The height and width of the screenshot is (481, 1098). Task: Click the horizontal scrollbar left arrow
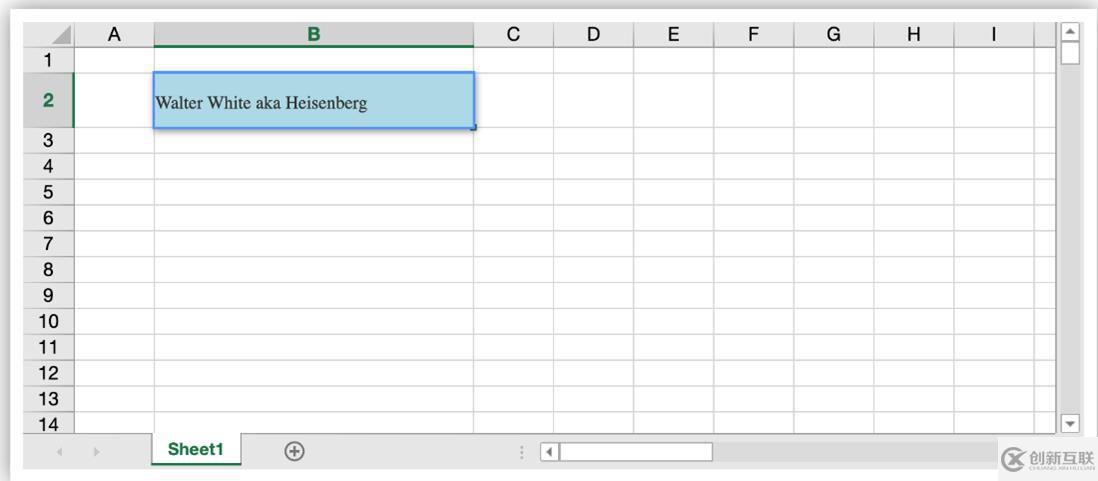click(549, 452)
